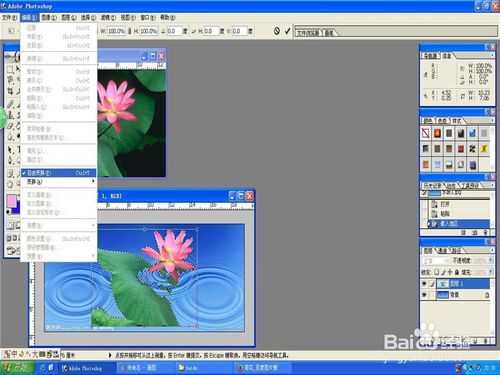Select the Notes tool in the toolbox

(x=10, y=173)
